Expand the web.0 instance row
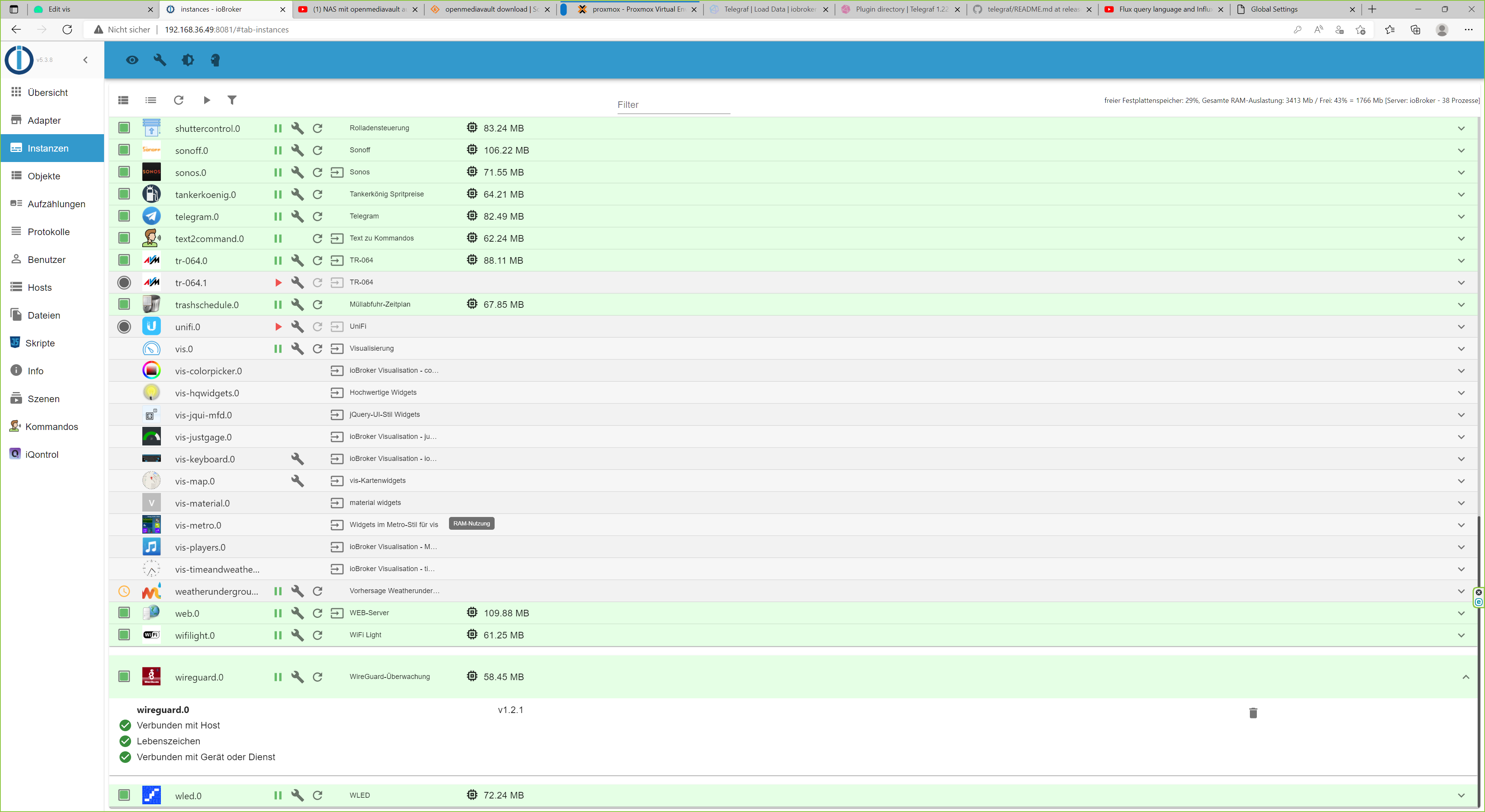This screenshot has width=1485, height=812. (x=1461, y=613)
